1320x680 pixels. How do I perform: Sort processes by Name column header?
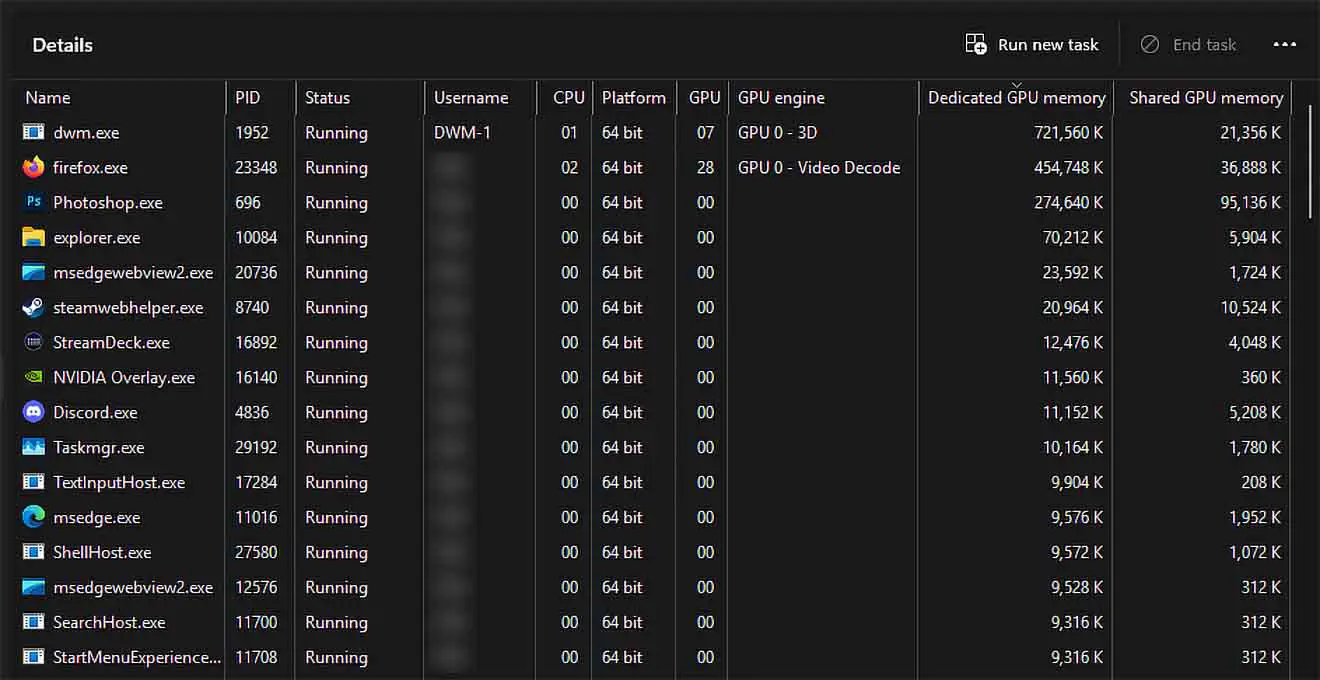48,98
